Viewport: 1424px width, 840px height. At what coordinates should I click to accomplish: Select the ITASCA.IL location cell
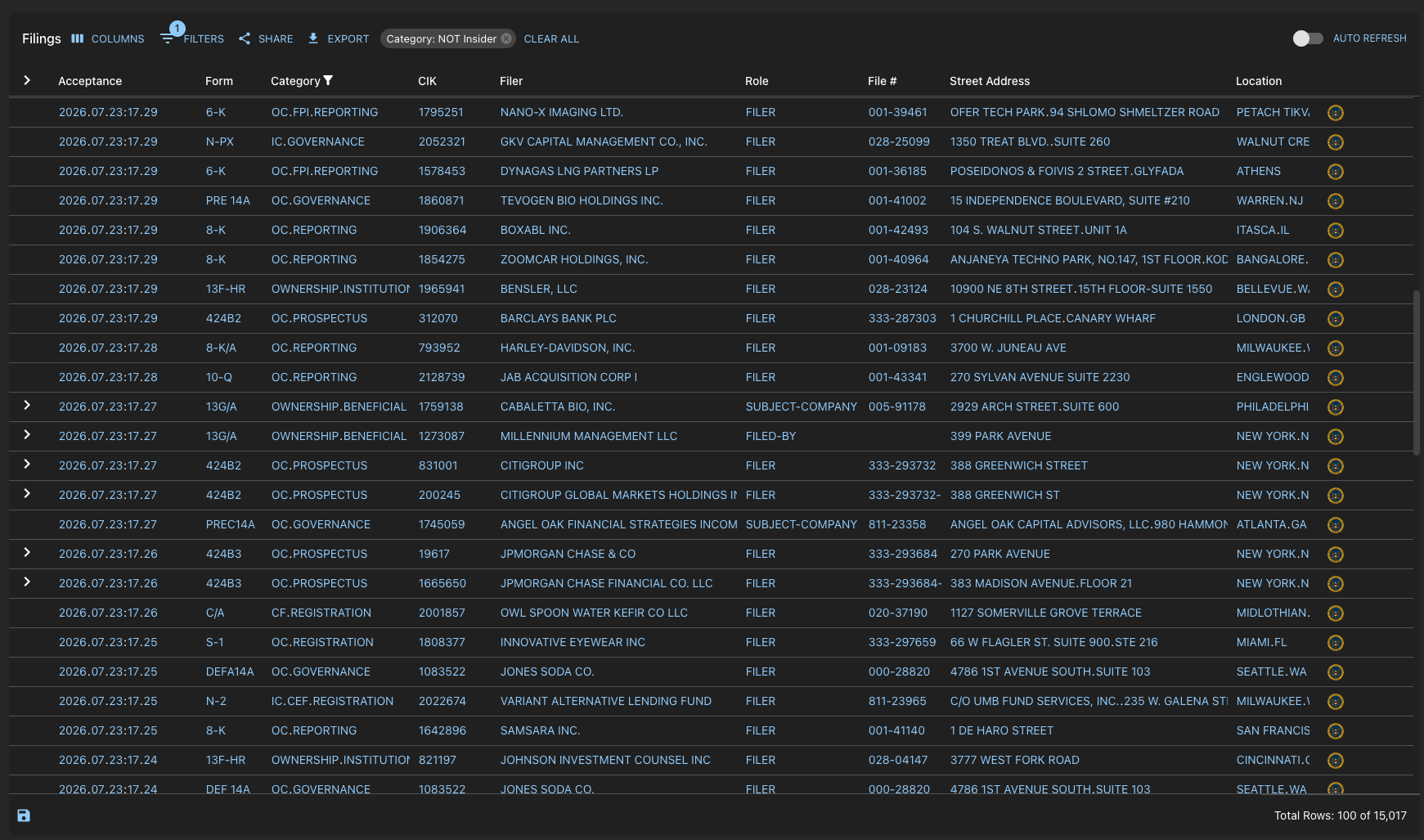click(x=1263, y=230)
